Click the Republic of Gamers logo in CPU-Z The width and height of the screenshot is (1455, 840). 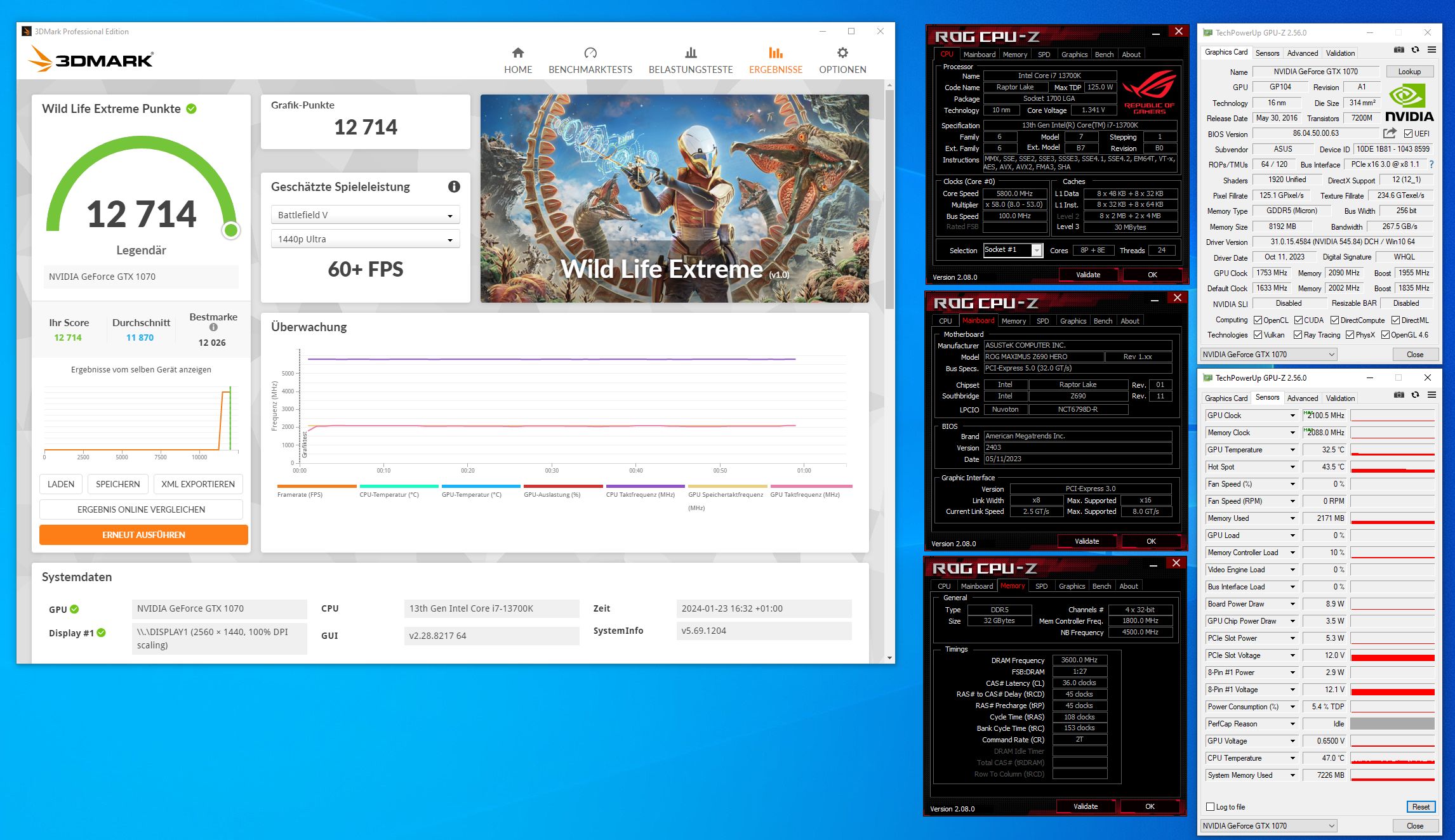1149,93
